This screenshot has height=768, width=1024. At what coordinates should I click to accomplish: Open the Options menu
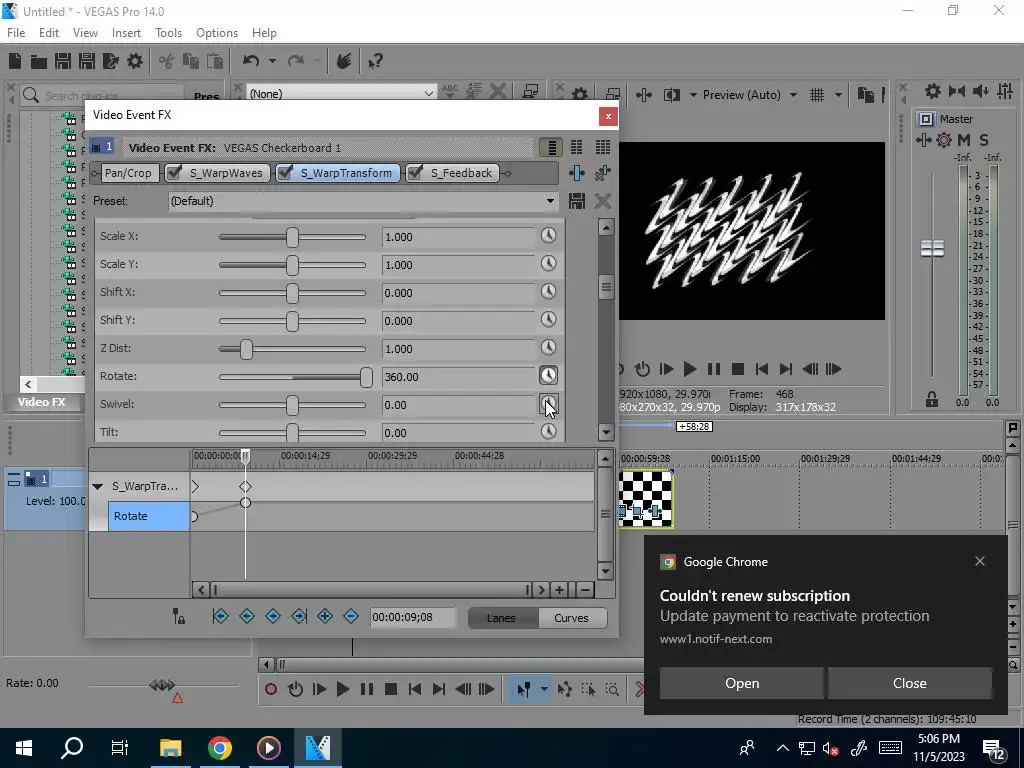[217, 33]
